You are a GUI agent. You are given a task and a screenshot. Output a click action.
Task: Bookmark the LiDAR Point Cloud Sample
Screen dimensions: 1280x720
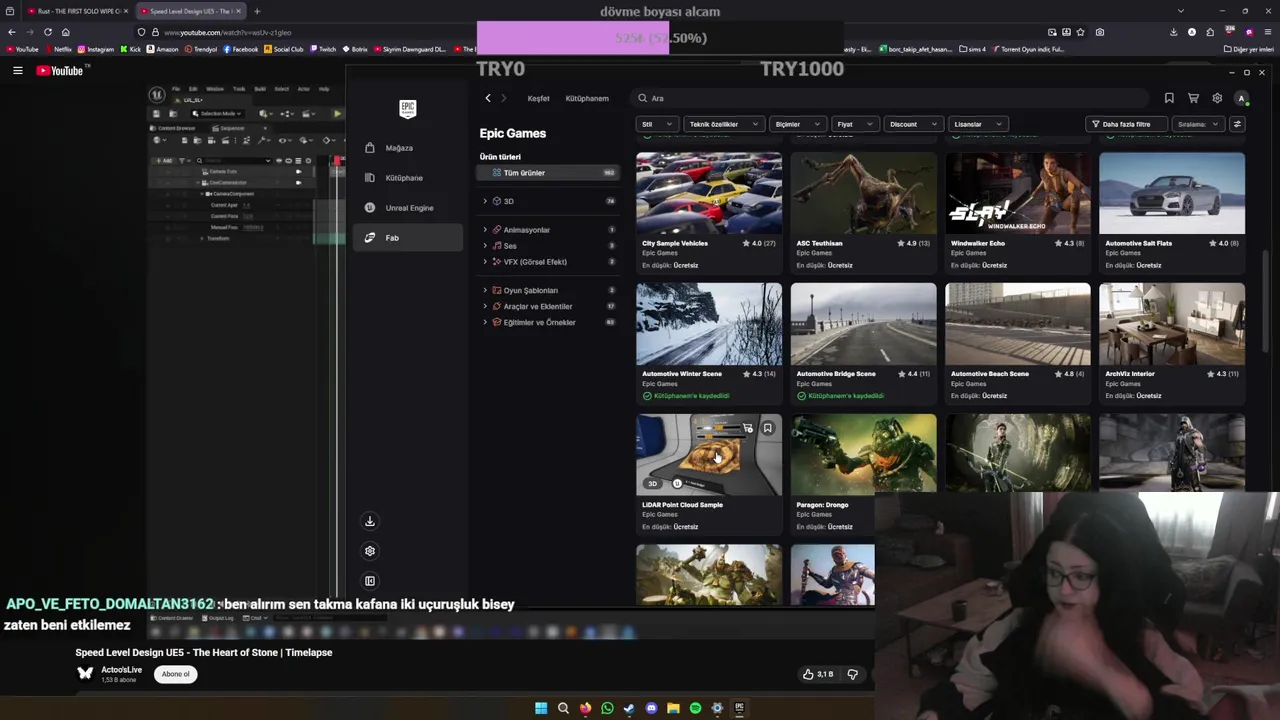[767, 428]
